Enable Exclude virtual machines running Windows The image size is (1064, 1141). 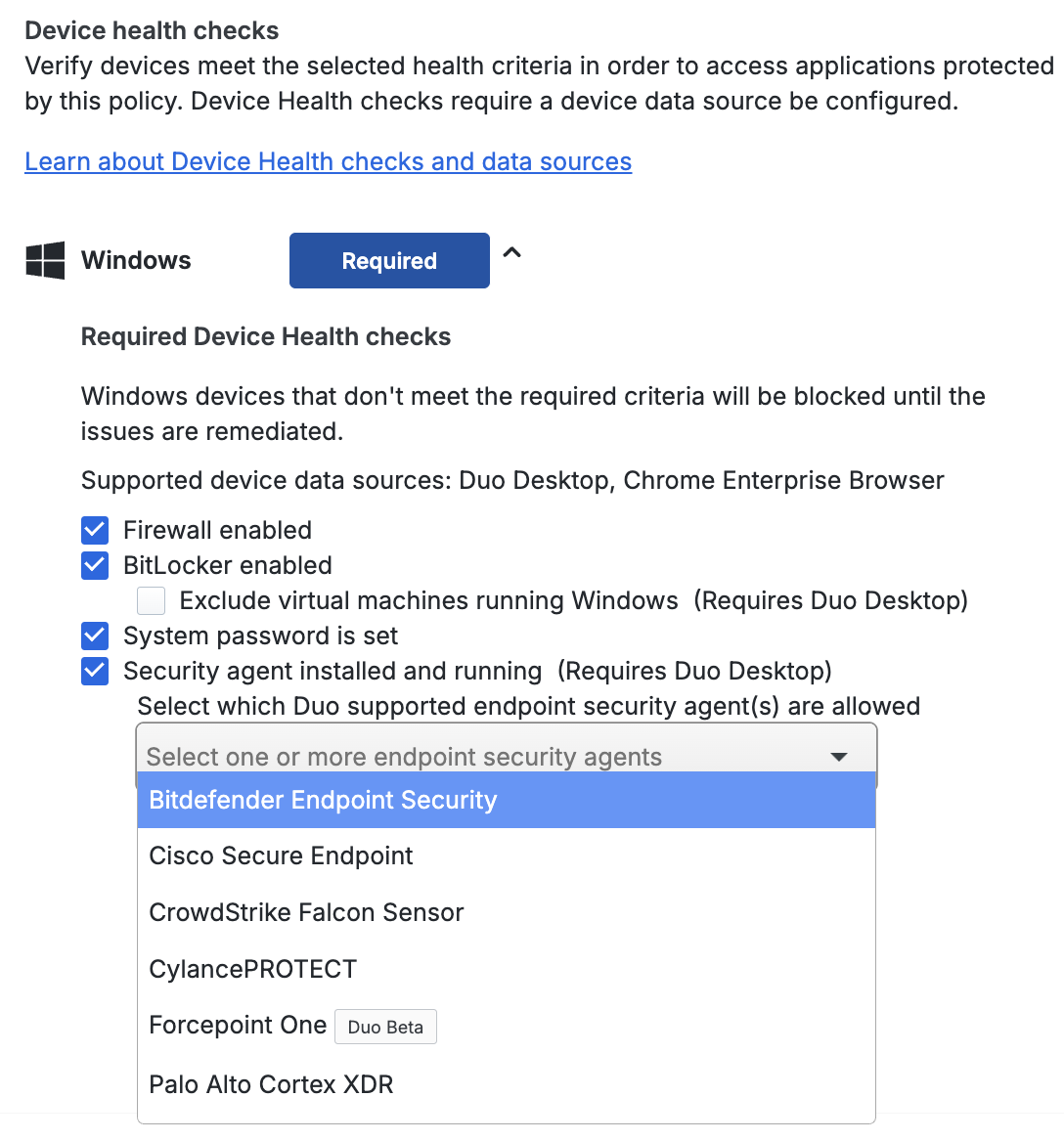151,600
